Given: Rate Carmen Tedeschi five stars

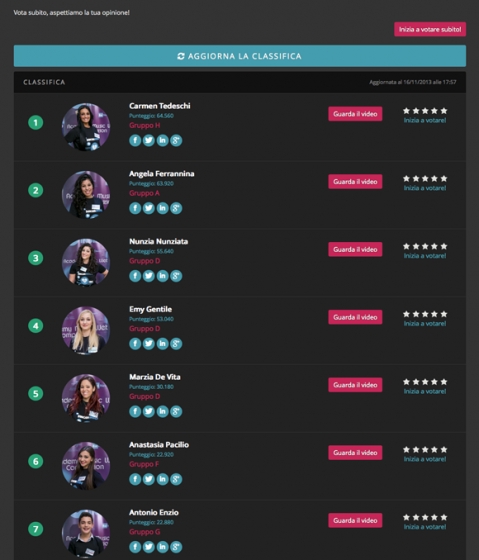Looking at the screenshot, I should 444,111.
